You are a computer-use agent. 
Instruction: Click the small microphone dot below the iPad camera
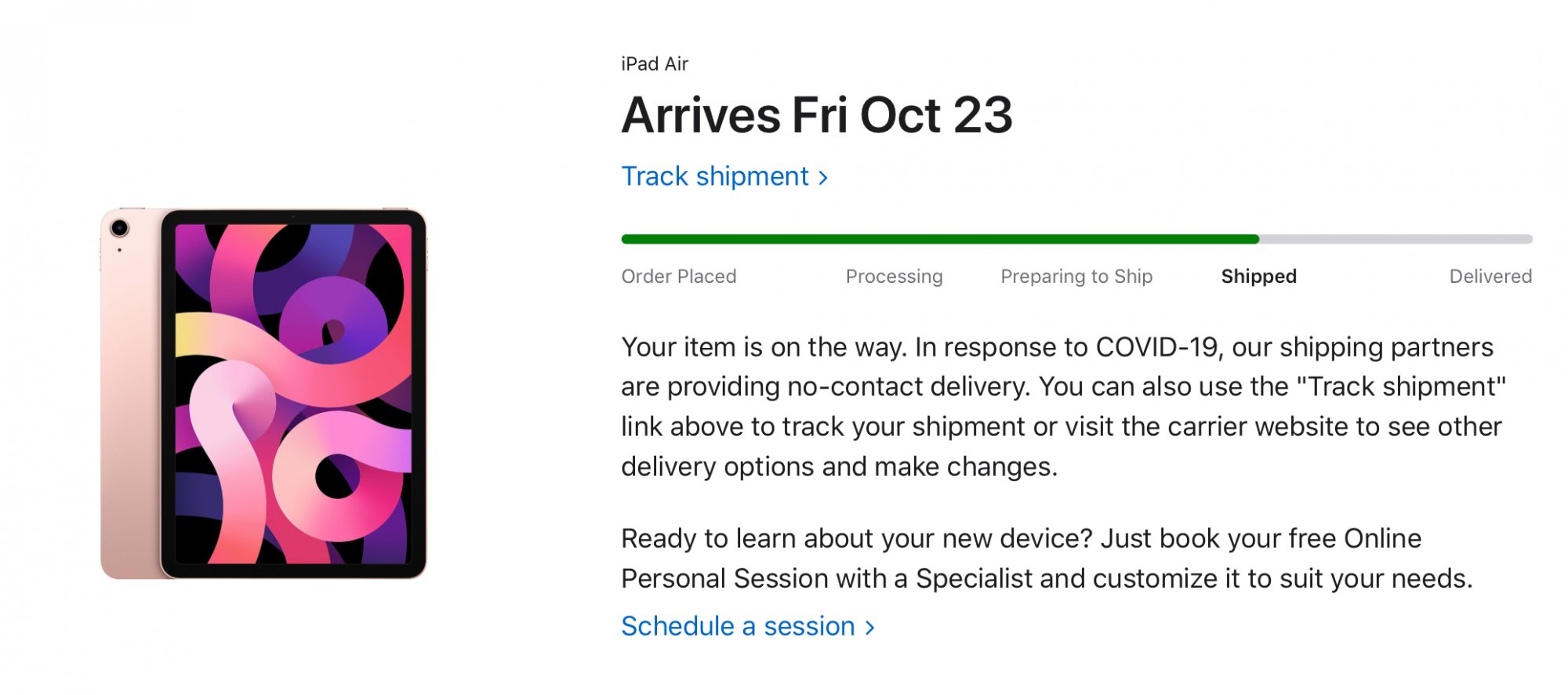(119, 250)
